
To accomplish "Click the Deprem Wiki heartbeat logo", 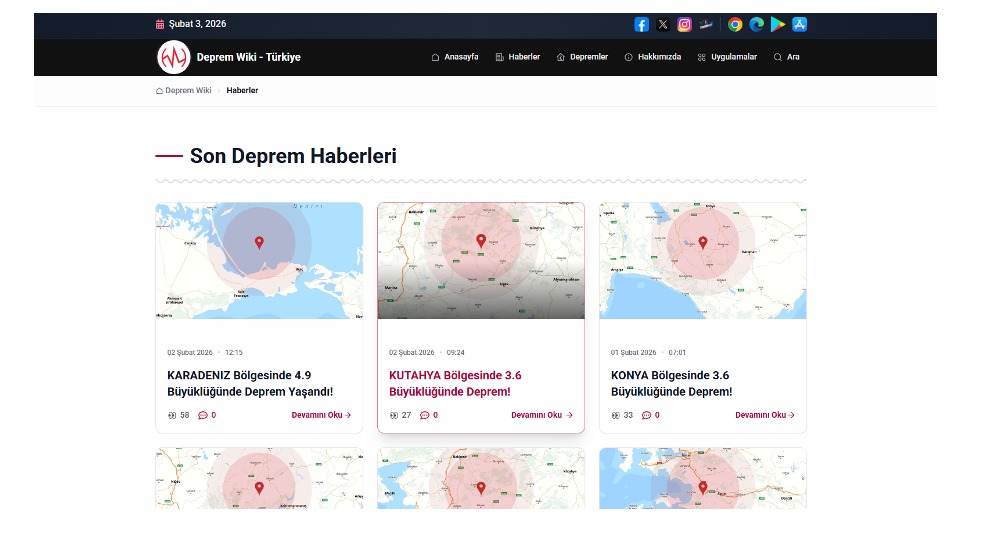I will [173, 57].
